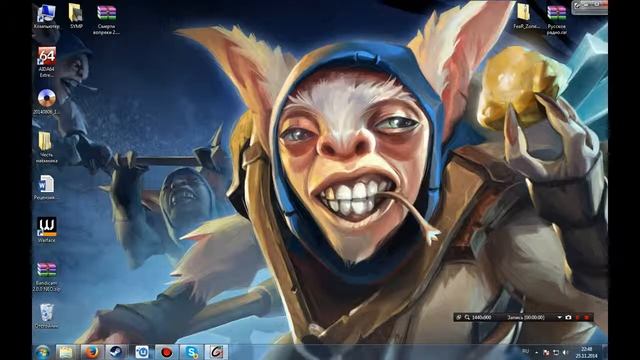Click Bandicam target selection icon
Viewport: 640px width, 360px height.
point(459,317)
